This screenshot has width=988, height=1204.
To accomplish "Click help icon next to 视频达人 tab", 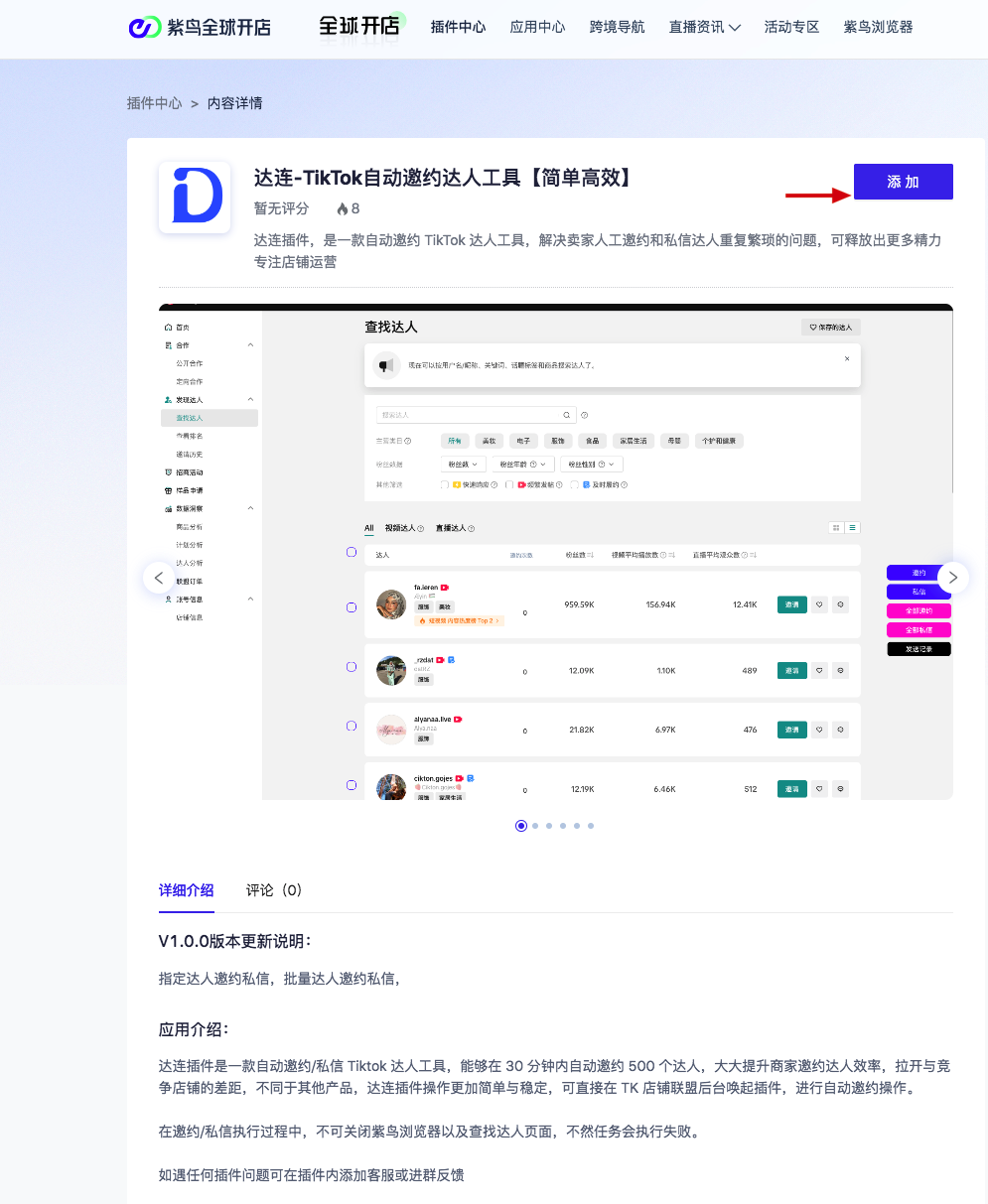I will [x=421, y=529].
